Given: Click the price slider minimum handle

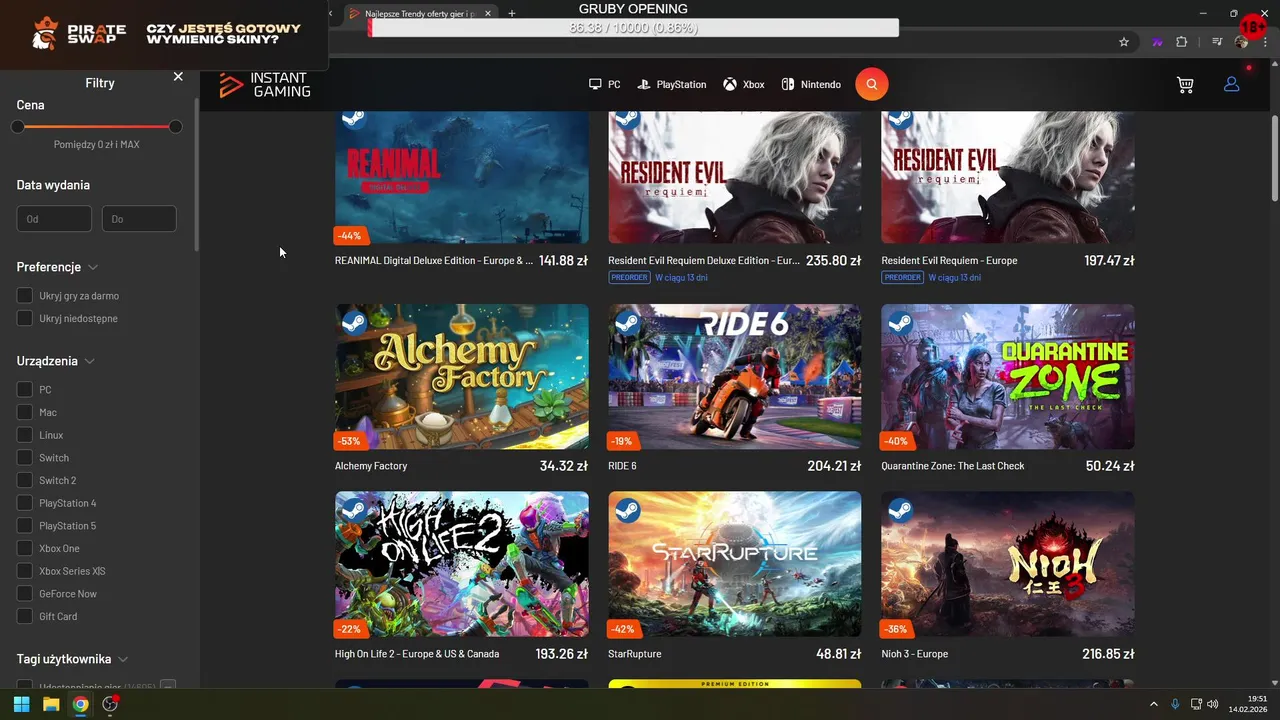Looking at the screenshot, I should click(18, 127).
